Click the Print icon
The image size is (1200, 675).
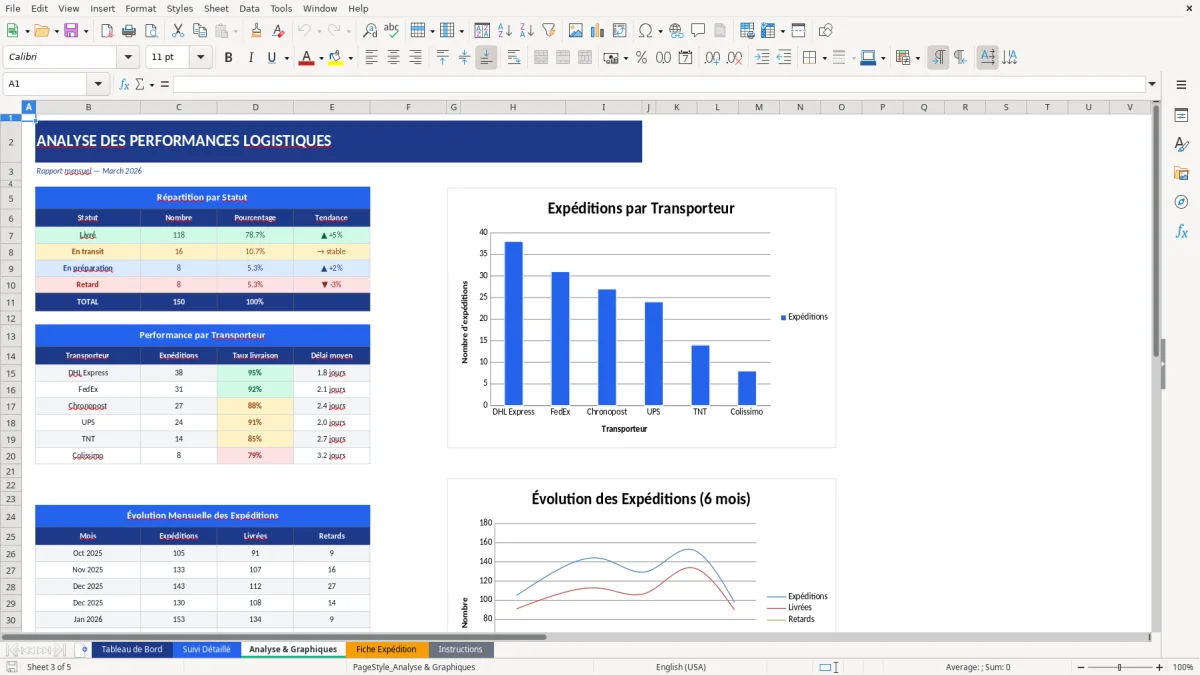click(x=128, y=31)
